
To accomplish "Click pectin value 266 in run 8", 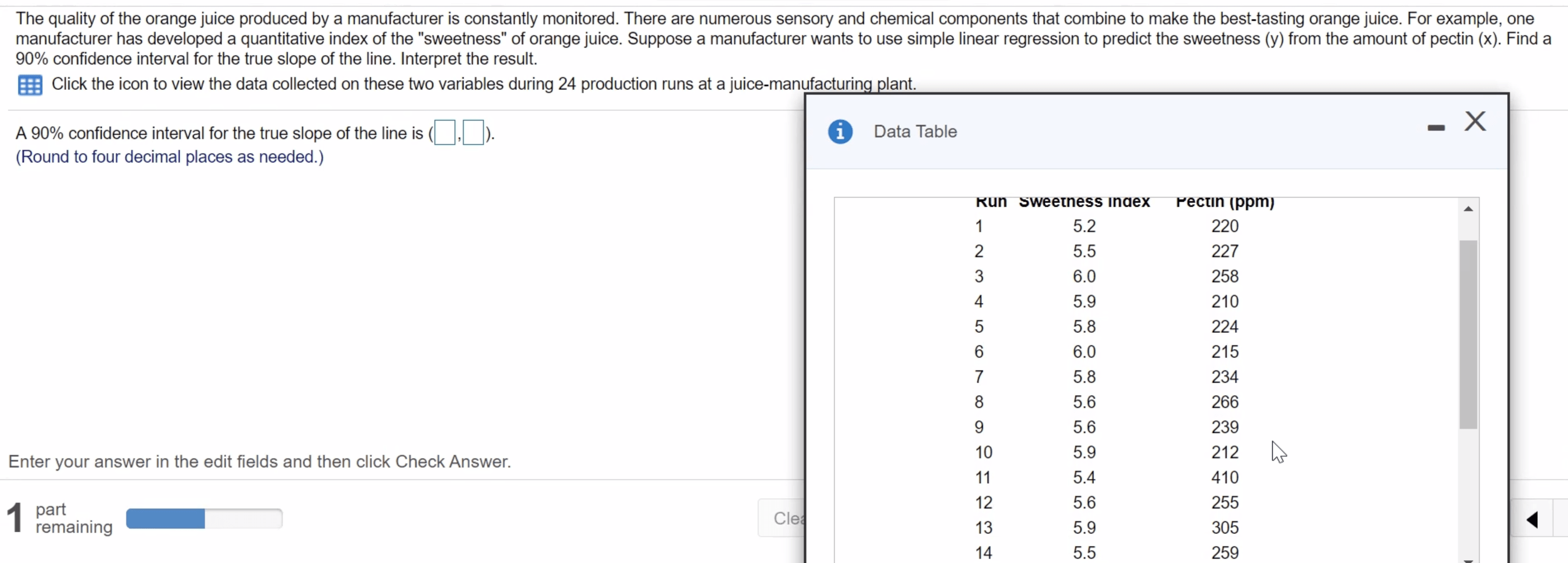I will pos(1225,402).
